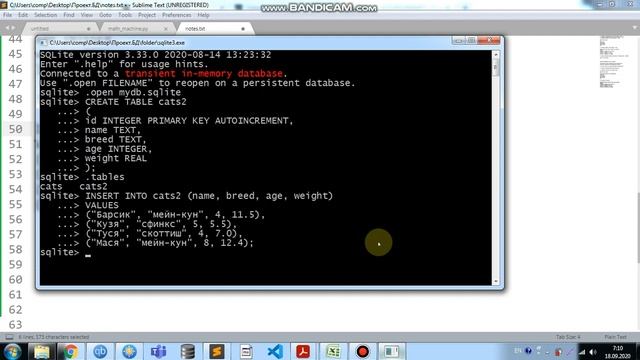The height and width of the screenshot is (360, 640).
Task: Close the math_machine.py tab
Action: click(166, 29)
